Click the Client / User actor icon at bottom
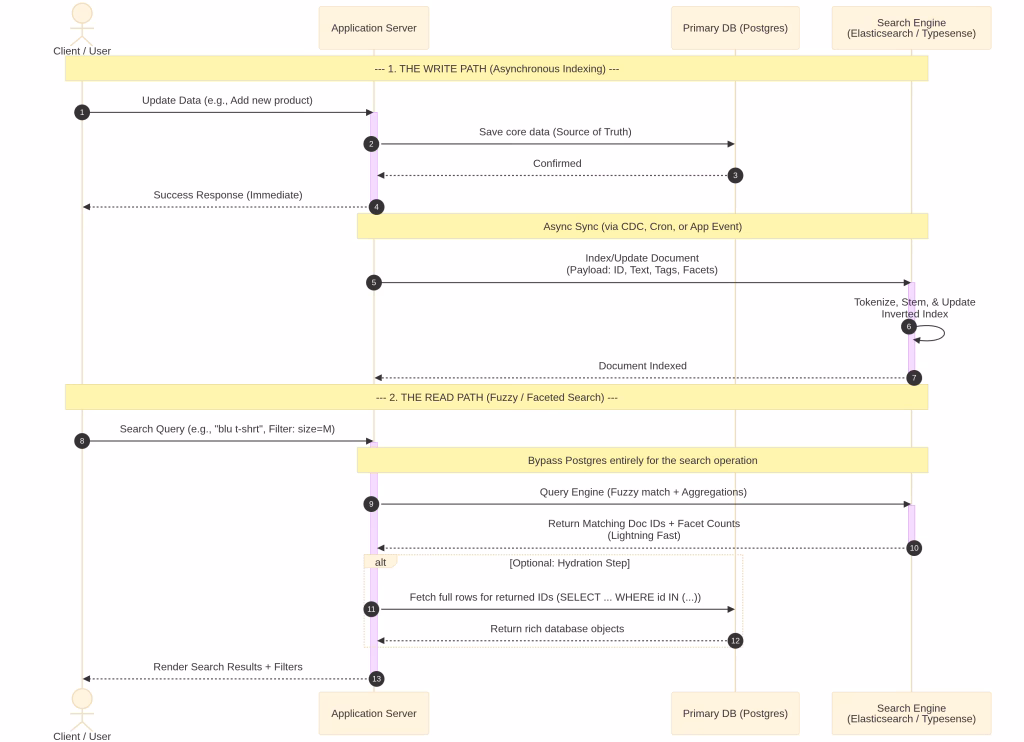This screenshot has height=742, width=1024. [82, 709]
